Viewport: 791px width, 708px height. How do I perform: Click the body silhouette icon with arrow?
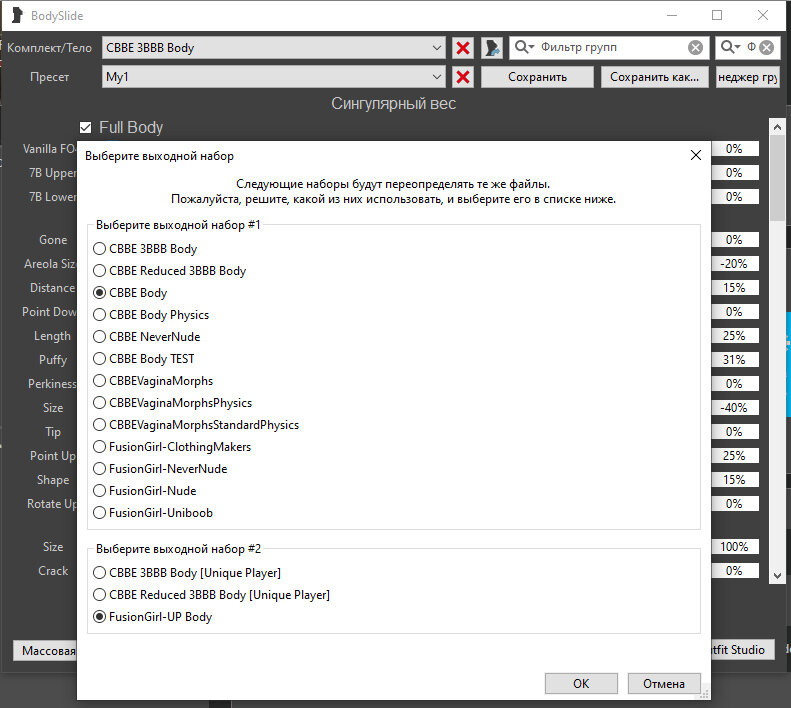point(492,48)
